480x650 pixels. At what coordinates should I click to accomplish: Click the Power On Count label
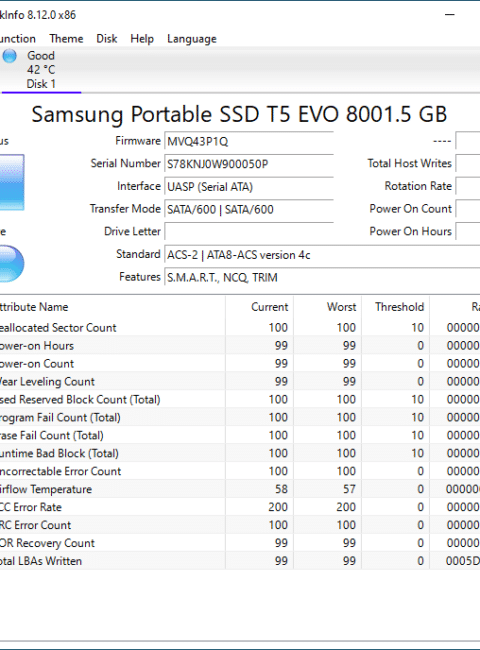411,209
